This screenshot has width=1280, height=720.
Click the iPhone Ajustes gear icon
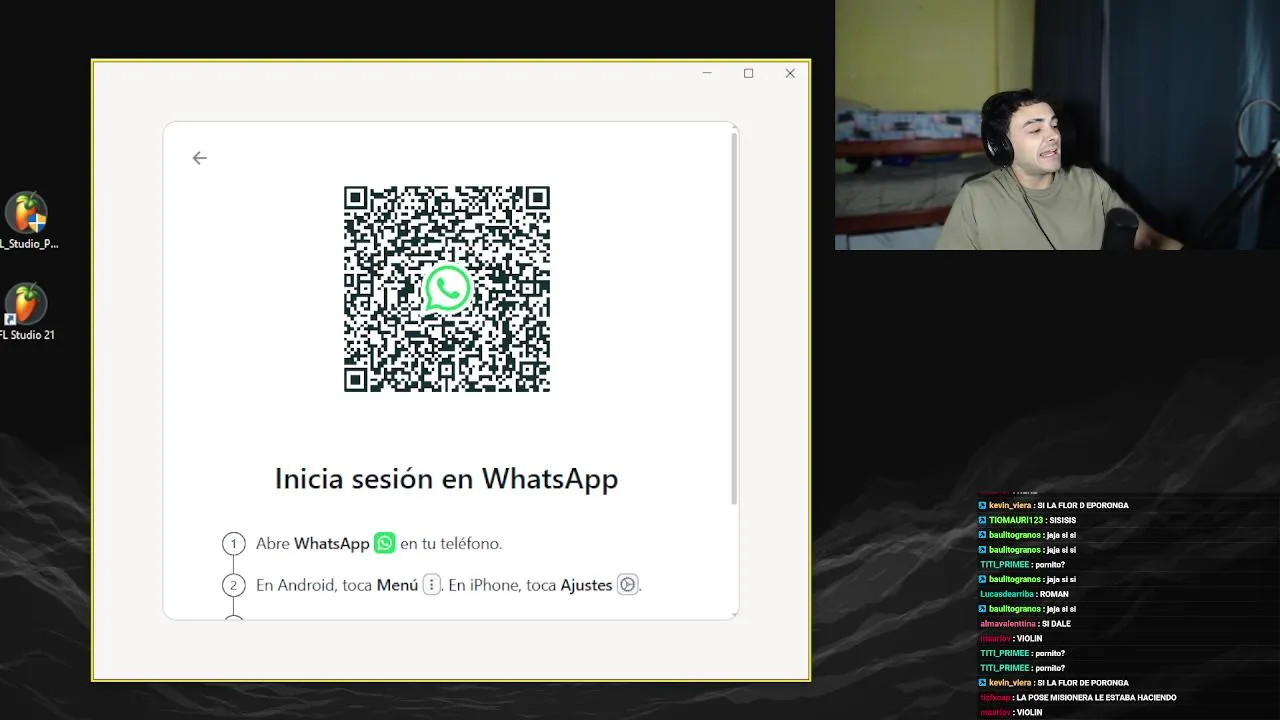(627, 585)
